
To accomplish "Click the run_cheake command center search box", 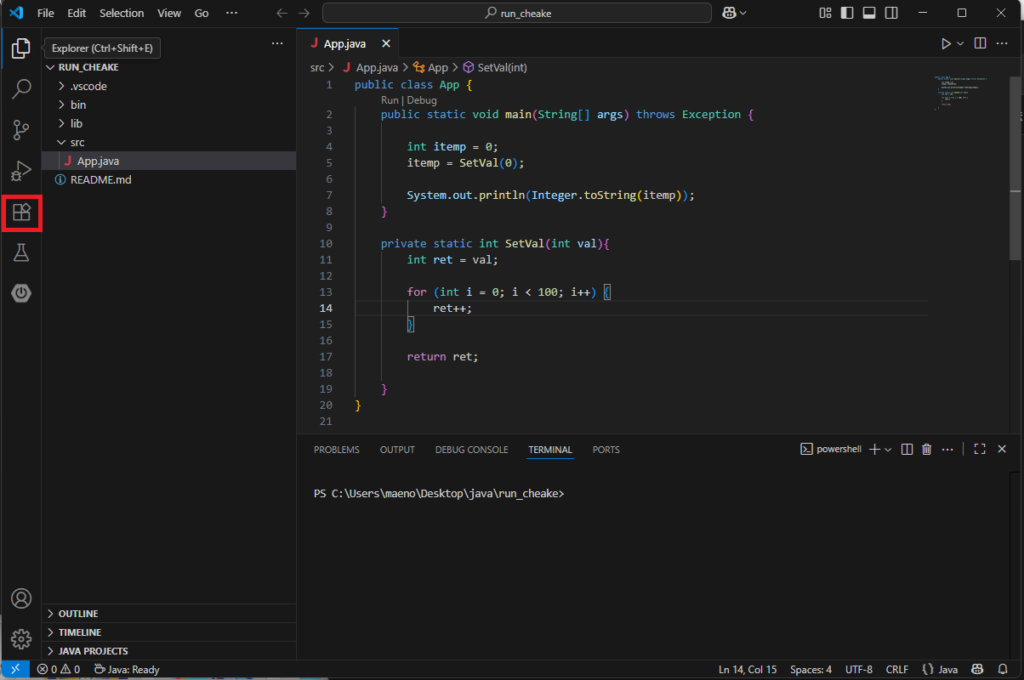I will point(517,13).
